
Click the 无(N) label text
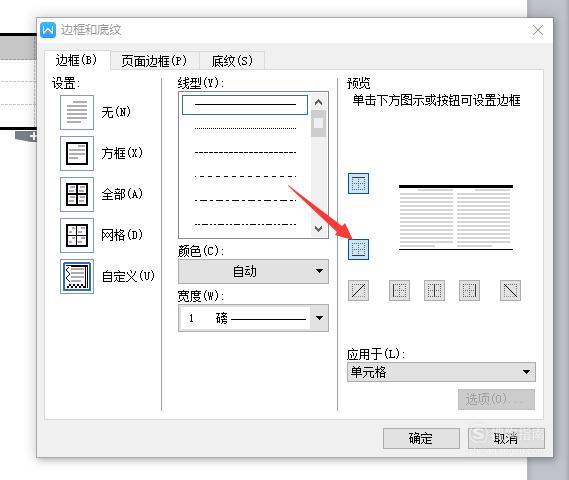(x=116, y=112)
